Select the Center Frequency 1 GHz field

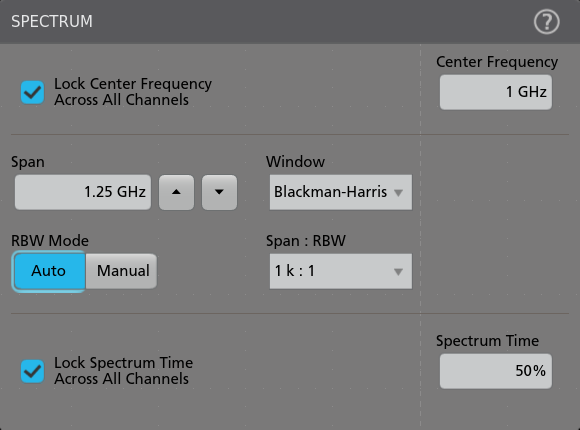point(496,92)
